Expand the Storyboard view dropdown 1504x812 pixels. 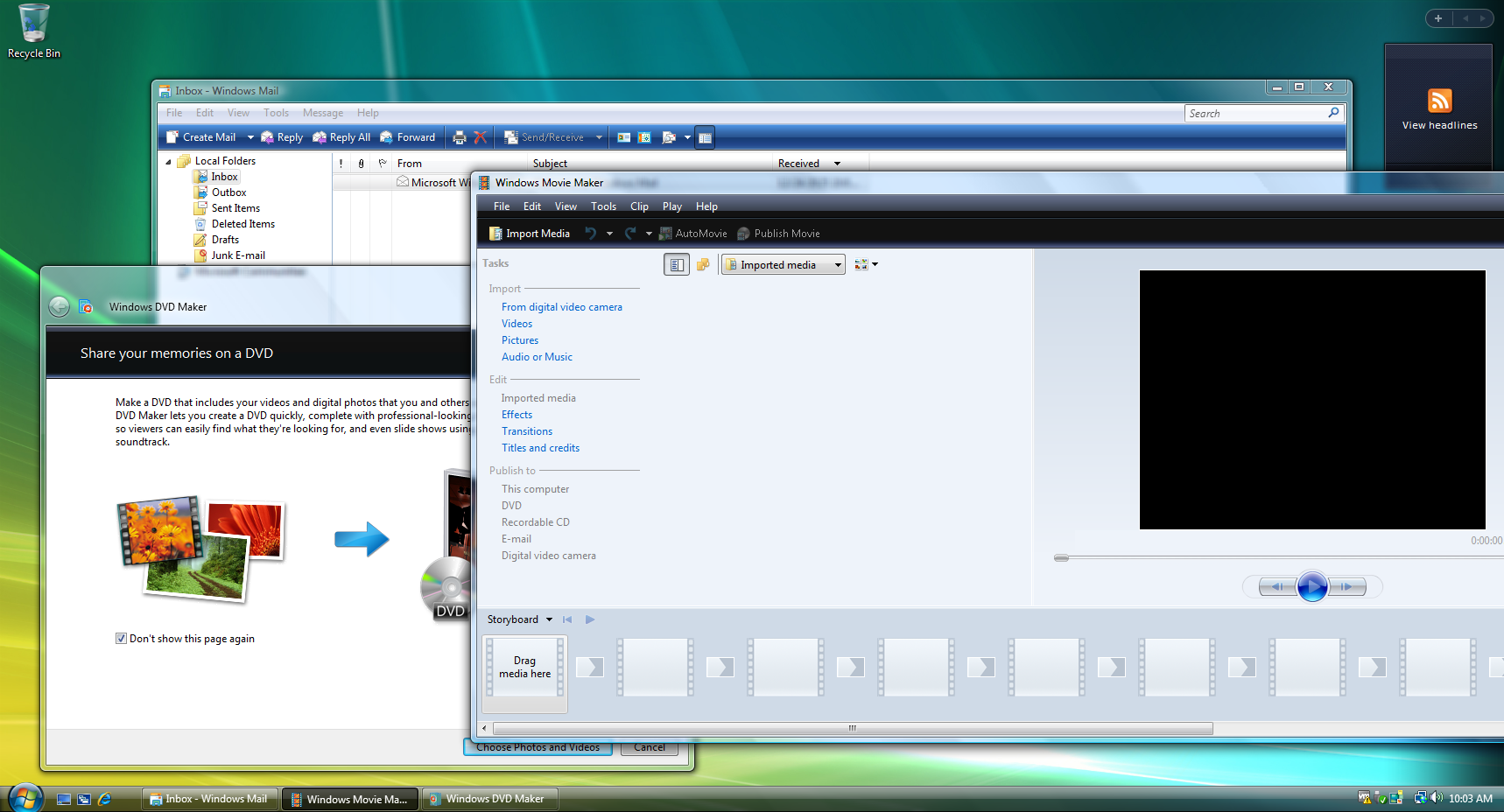(x=549, y=619)
